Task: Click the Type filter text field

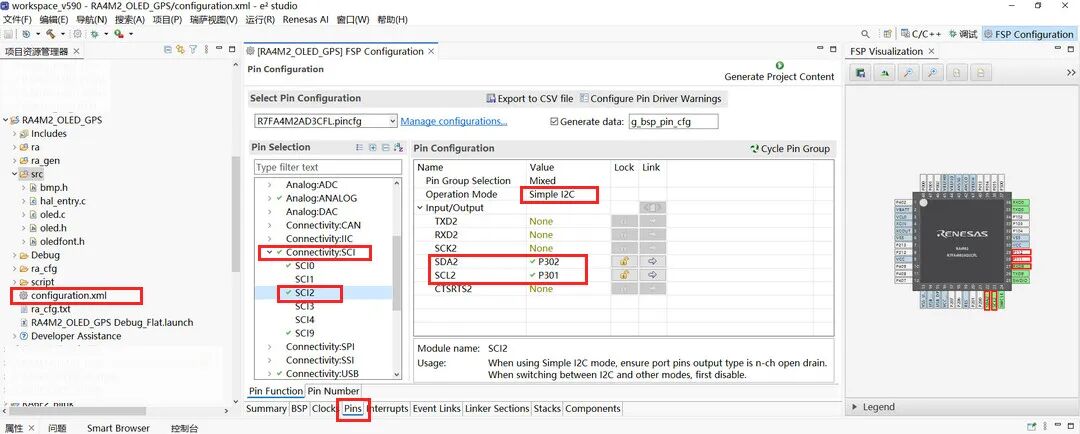Action: [x=326, y=167]
